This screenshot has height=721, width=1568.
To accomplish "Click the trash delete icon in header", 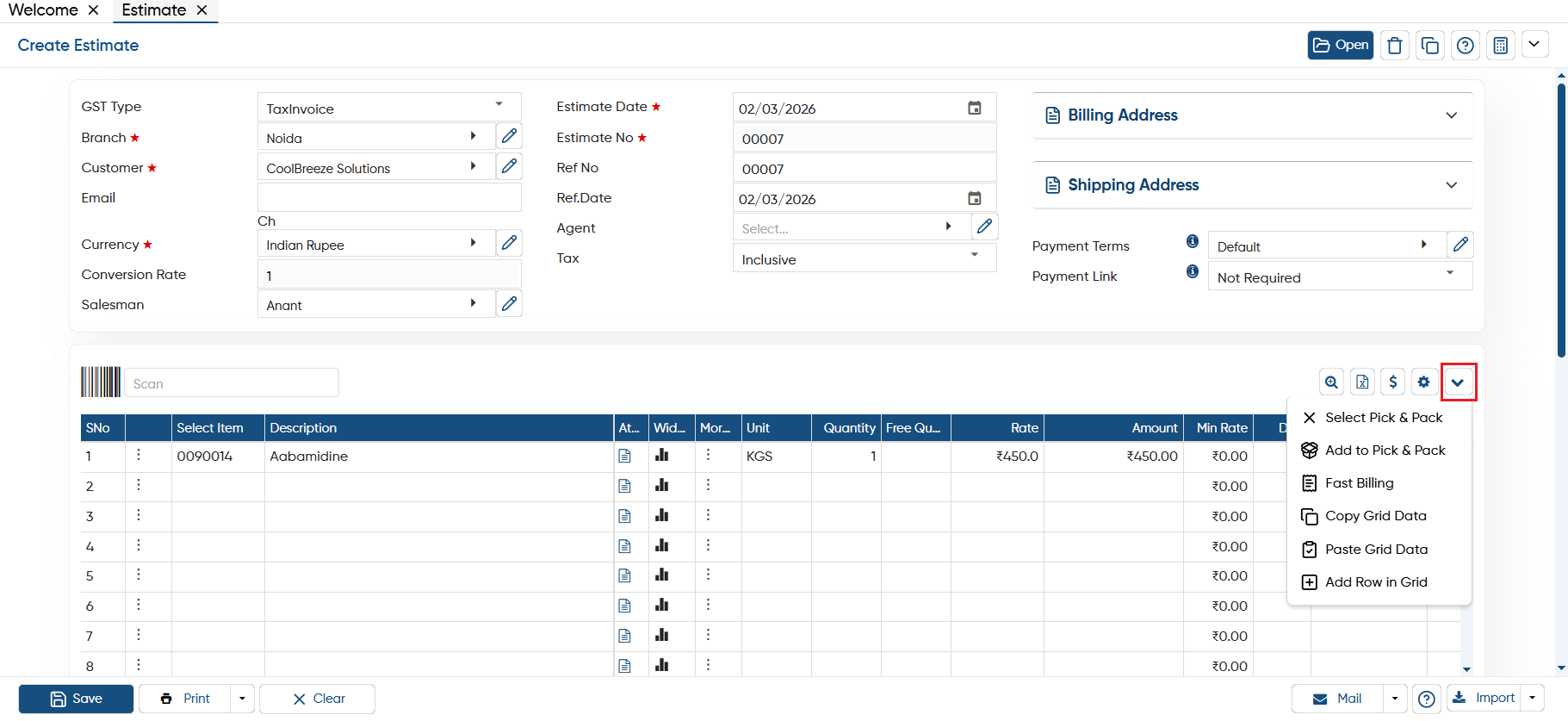I will [1395, 46].
